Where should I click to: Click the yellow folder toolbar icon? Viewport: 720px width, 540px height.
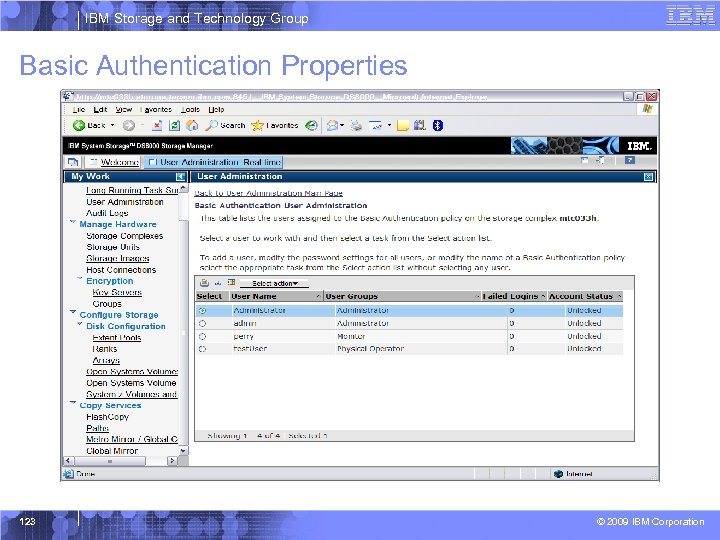[x=403, y=125]
